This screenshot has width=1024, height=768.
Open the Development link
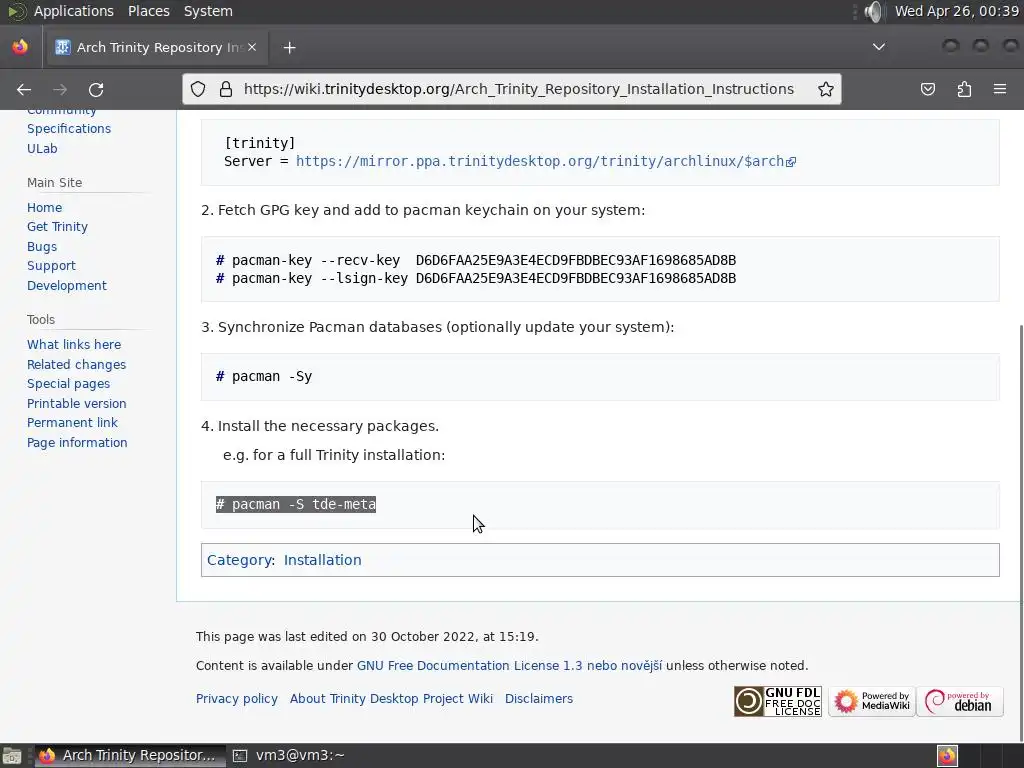coord(67,285)
